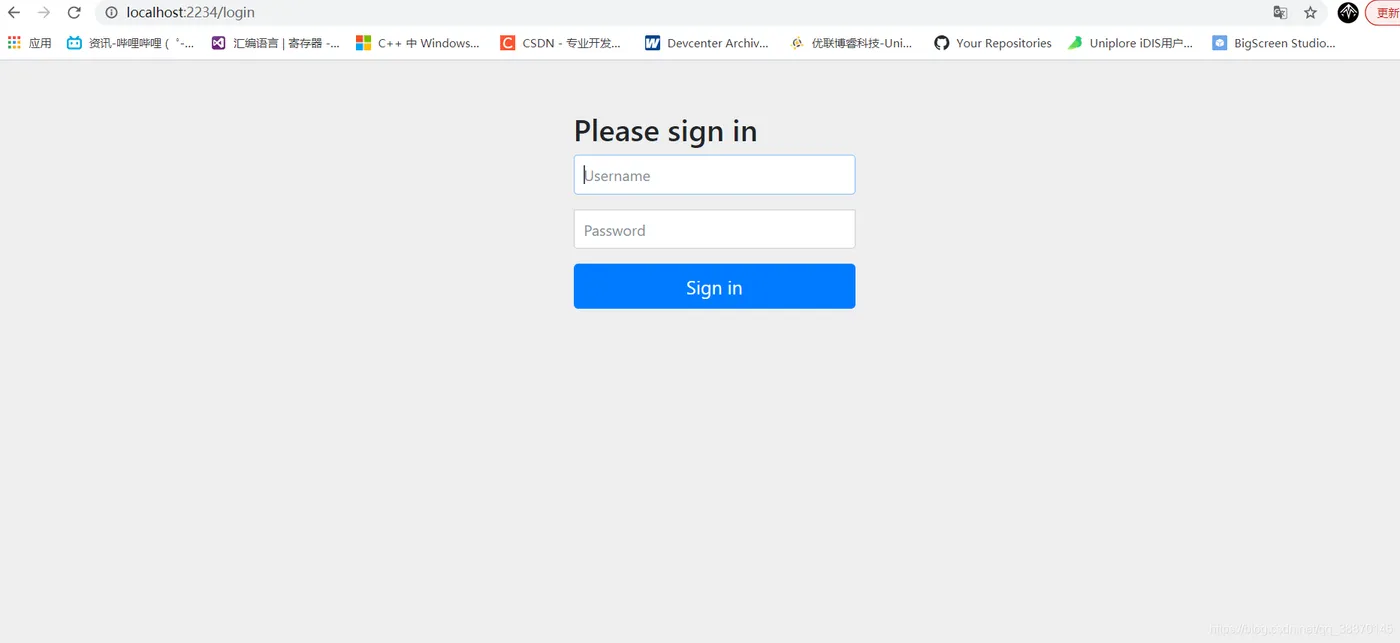Open the Devcenter Archive bookmark
The width and height of the screenshot is (1400, 643).
(706, 43)
